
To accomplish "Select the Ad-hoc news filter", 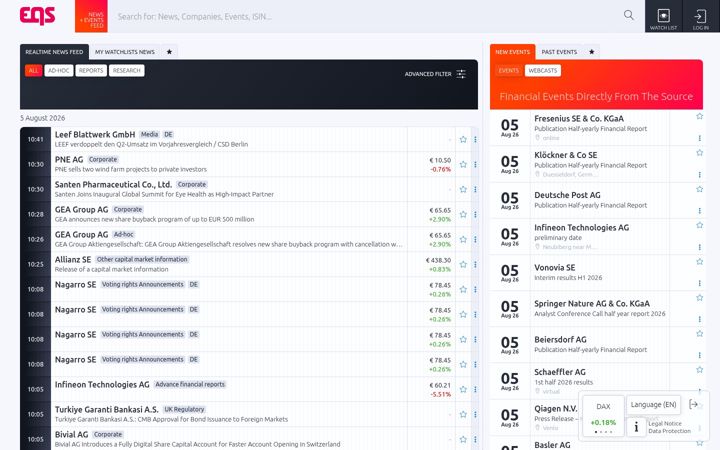I will (x=59, y=71).
